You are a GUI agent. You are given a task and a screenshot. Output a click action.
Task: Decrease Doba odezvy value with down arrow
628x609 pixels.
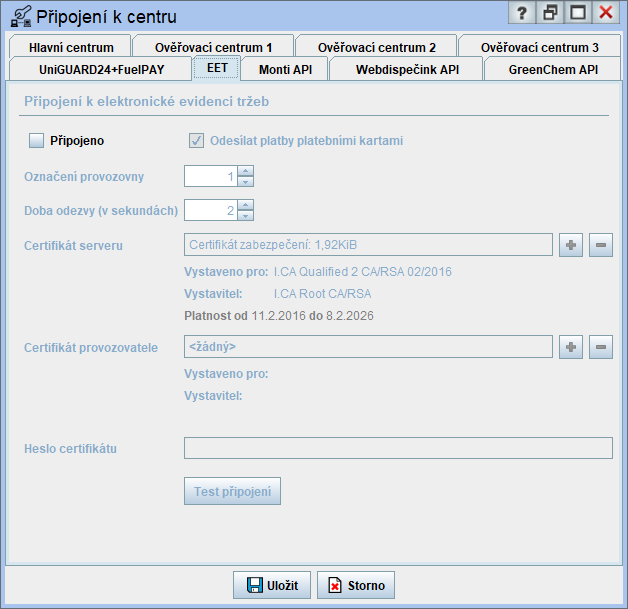point(246,216)
